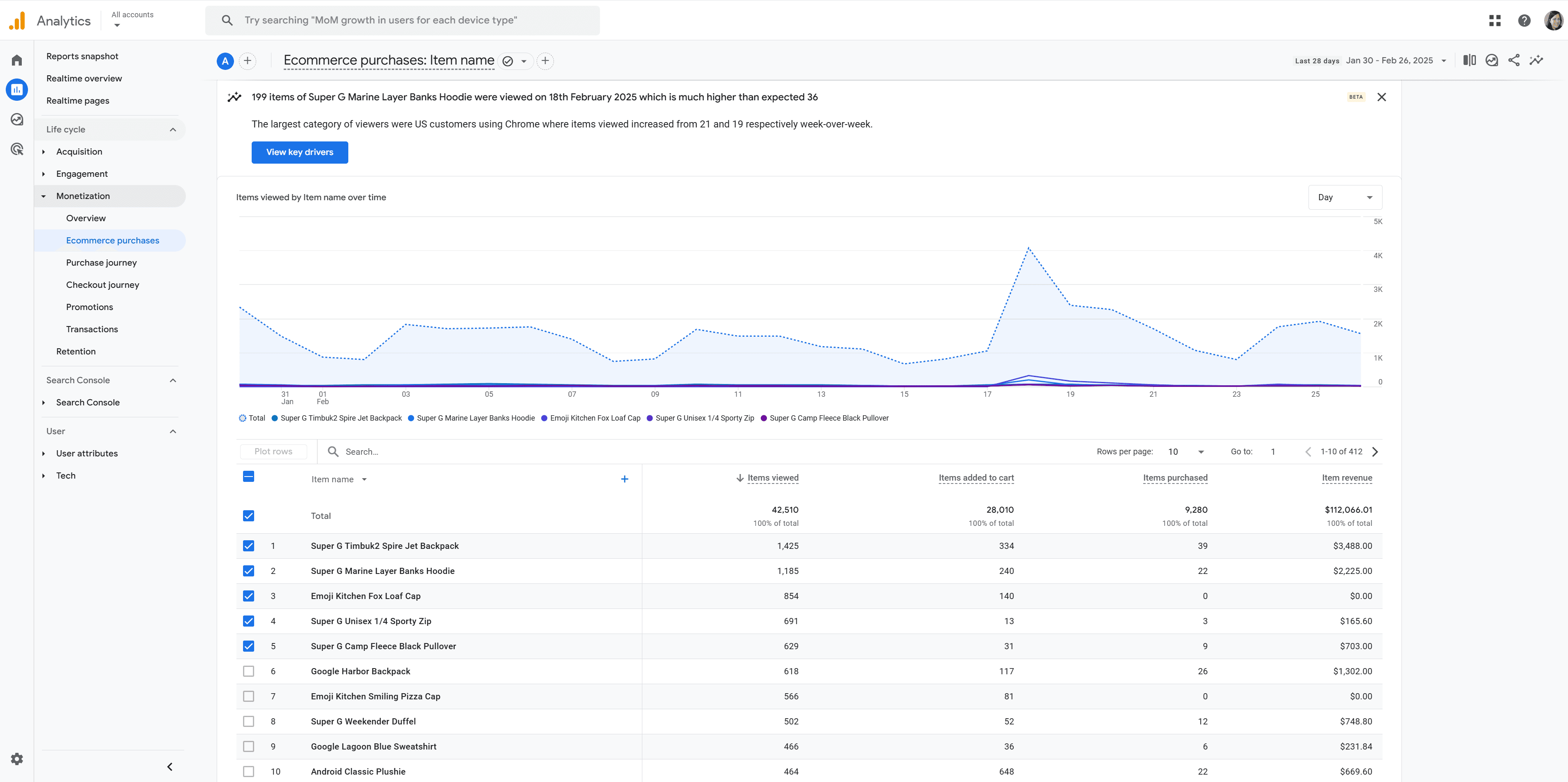The width and height of the screenshot is (1568, 782).
Task: Open Admin settings gear icon
Action: pos(17,759)
